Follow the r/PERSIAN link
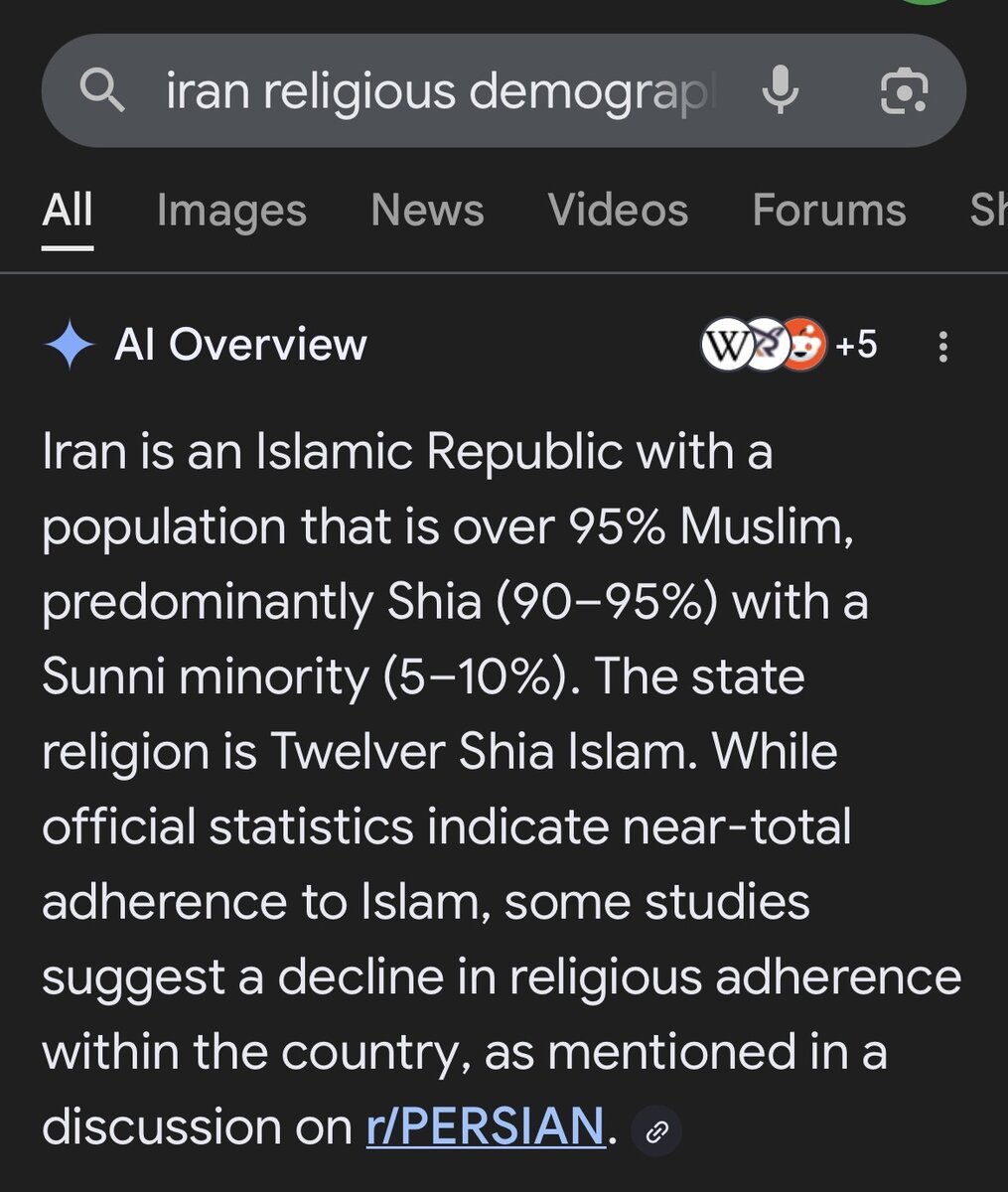The height and width of the screenshot is (1192, 1008). pyautogui.click(x=485, y=1127)
